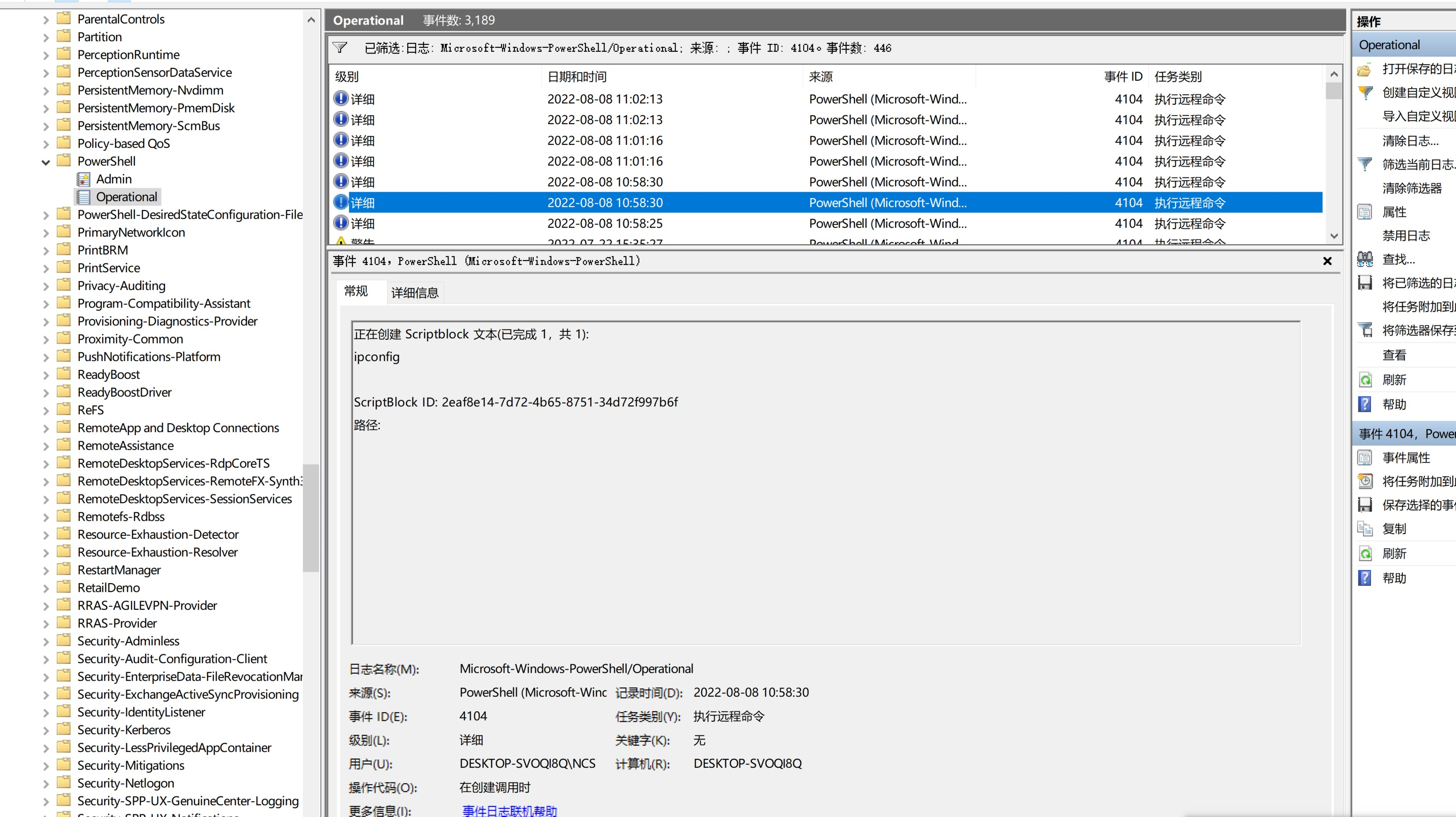Image resolution: width=1456 pixels, height=817 pixels.
Task: Click the 创建自定义视图 funnel icon
Action: click(1364, 93)
